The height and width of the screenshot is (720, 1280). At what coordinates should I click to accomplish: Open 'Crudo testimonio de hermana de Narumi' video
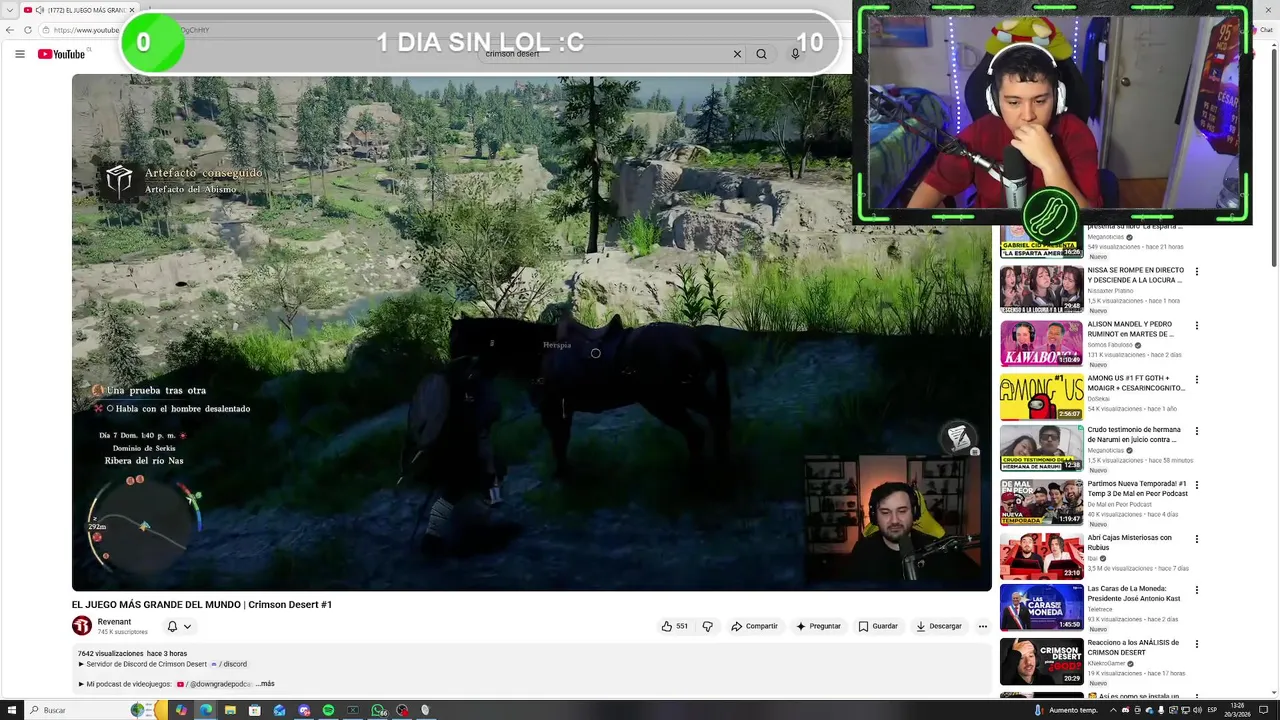(x=1135, y=434)
